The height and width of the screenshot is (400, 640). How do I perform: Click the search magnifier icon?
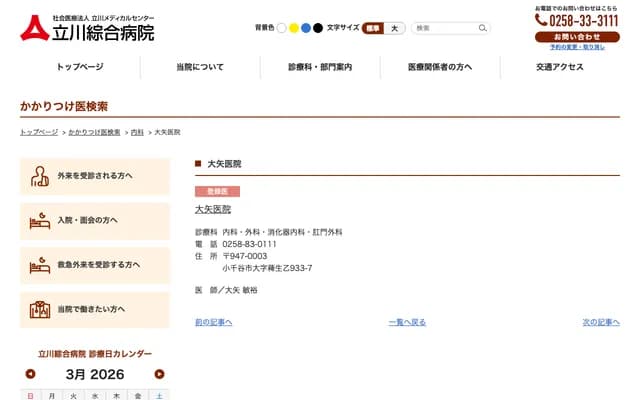482,28
